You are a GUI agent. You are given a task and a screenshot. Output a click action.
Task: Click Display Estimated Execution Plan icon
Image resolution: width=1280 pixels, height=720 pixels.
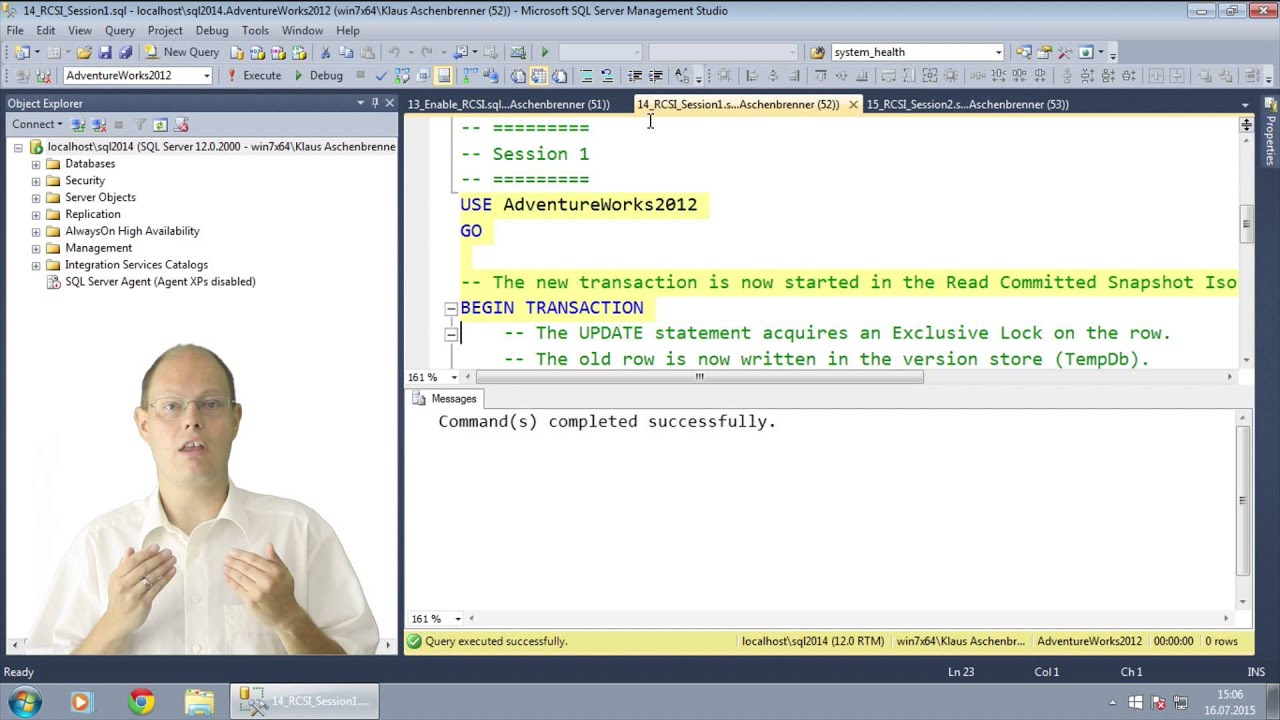[x=402, y=75]
